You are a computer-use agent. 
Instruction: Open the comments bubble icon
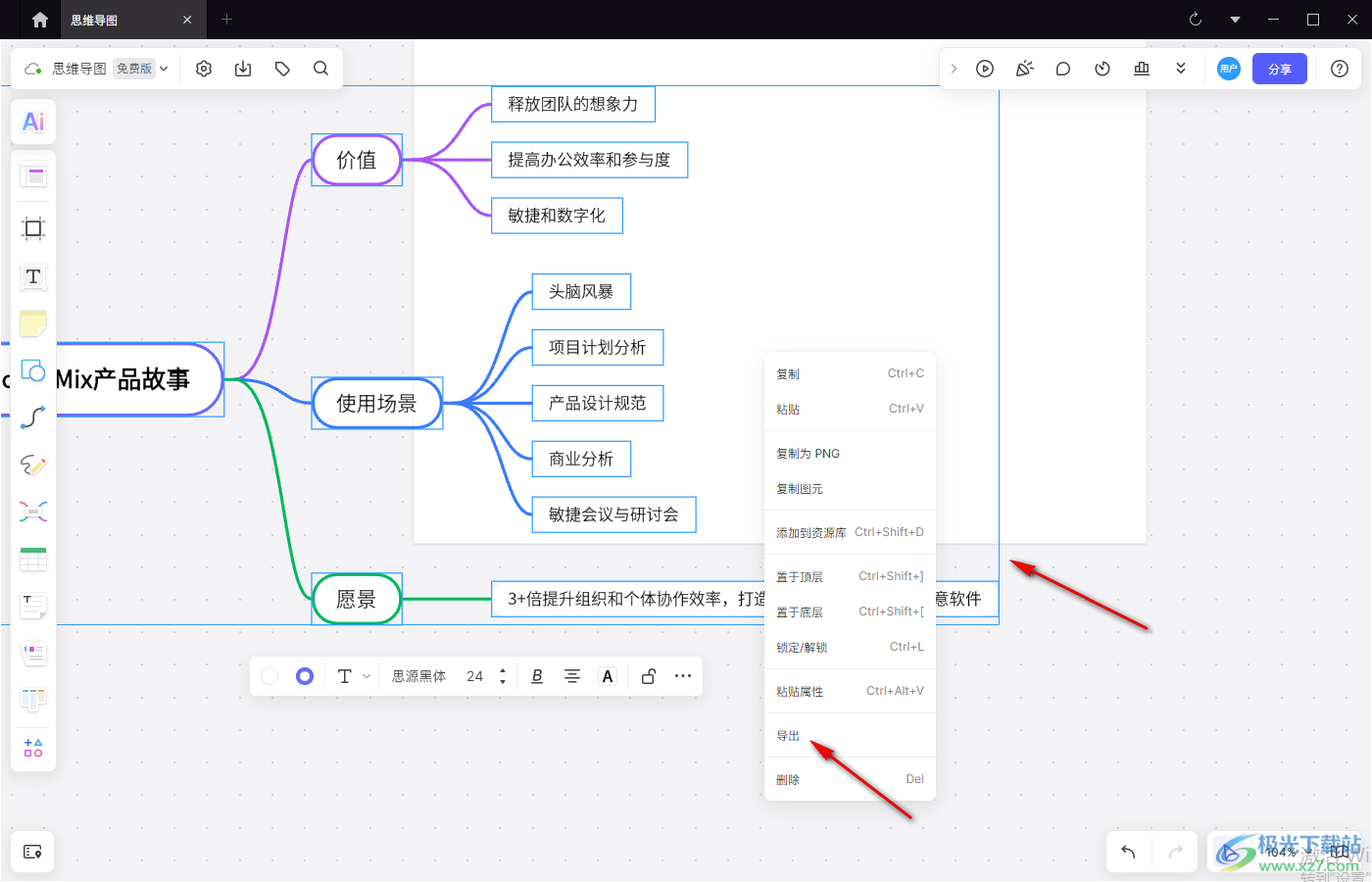pyautogui.click(x=1063, y=69)
